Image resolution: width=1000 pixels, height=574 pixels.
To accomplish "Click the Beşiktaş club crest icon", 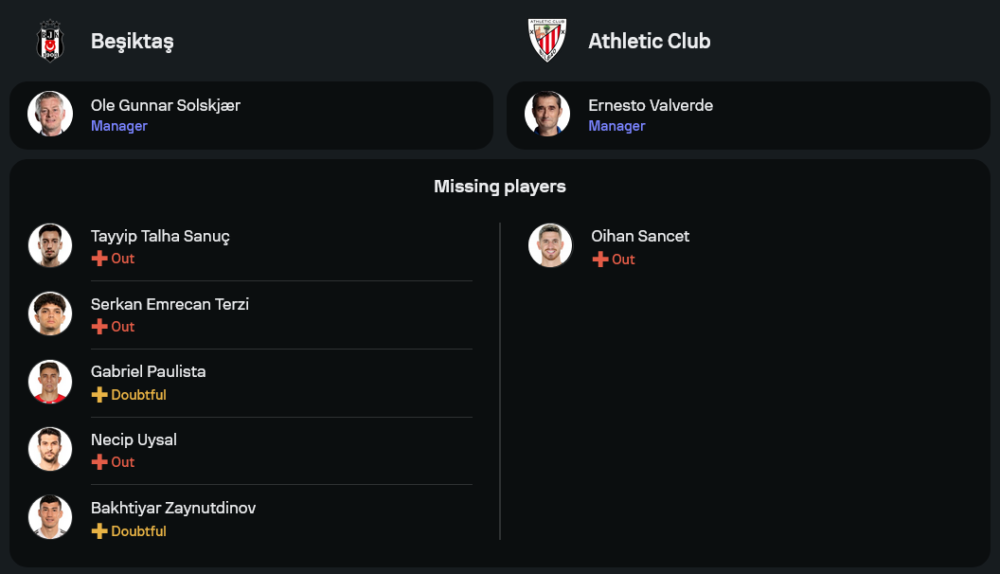I will [50, 41].
